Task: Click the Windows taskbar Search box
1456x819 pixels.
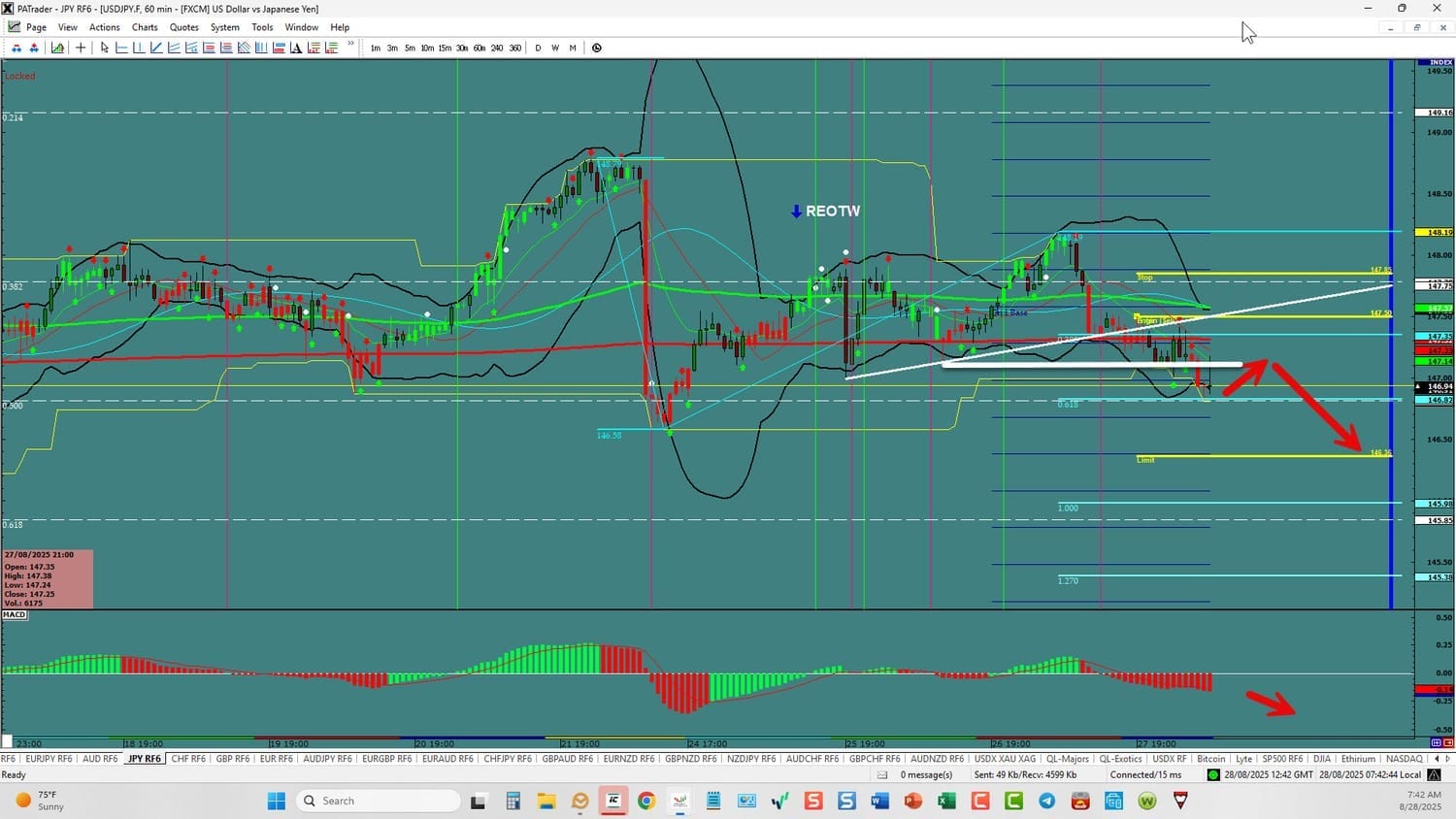Action: (x=379, y=801)
